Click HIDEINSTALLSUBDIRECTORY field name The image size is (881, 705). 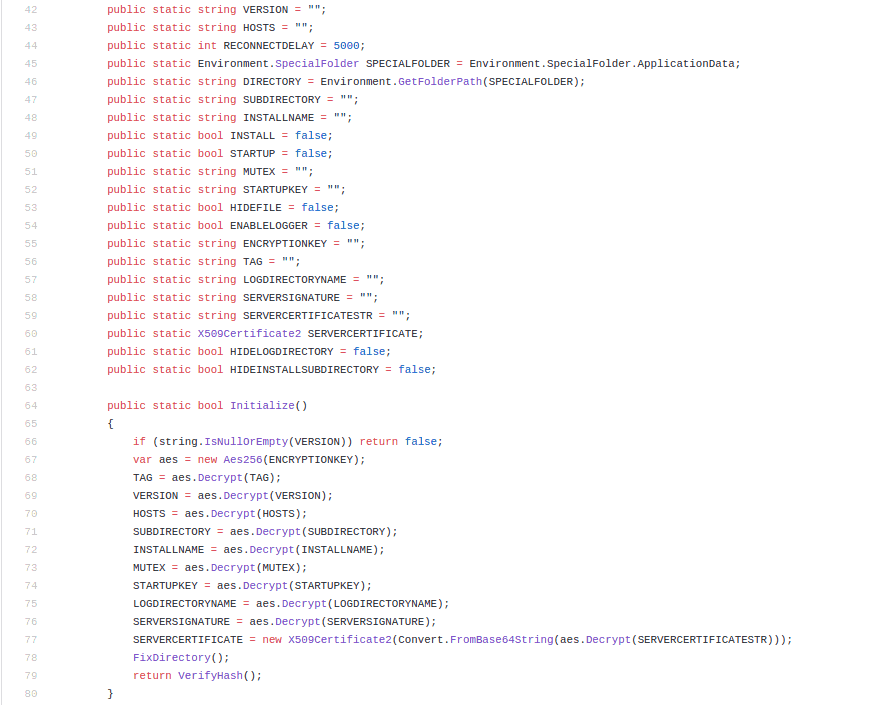[304, 369]
